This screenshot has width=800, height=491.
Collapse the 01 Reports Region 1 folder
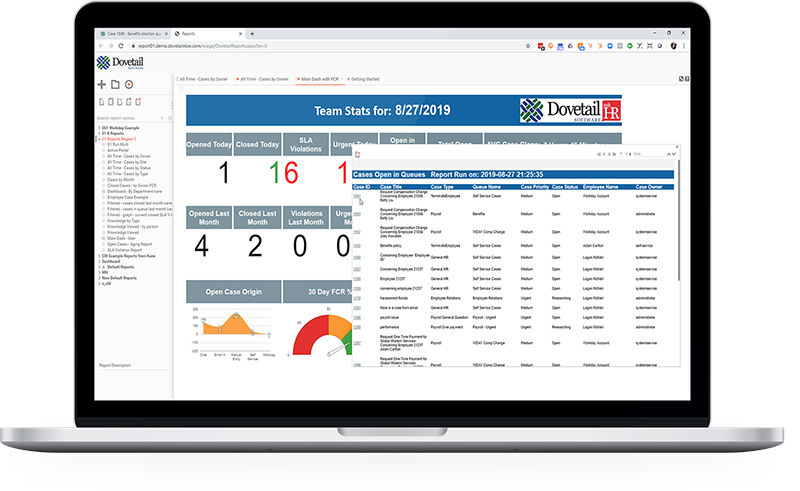click(x=98, y=139)
